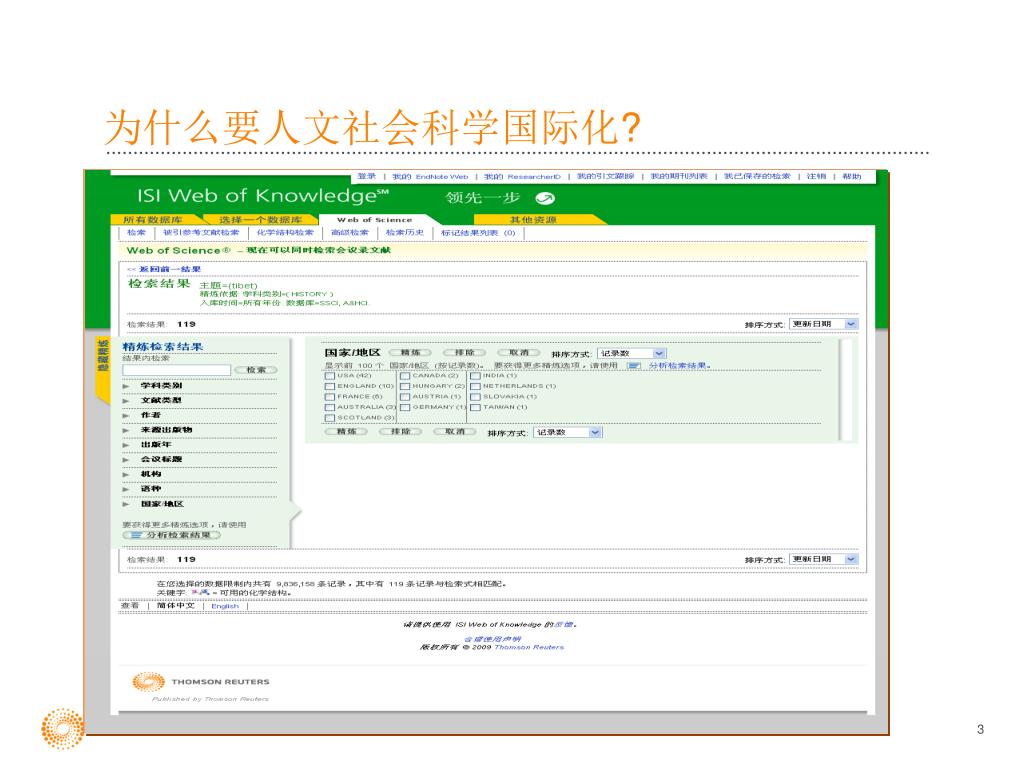Click the 分析检索结果 button in the left refine panel
Screen dimensions: 1024x768
coord(172,536)
